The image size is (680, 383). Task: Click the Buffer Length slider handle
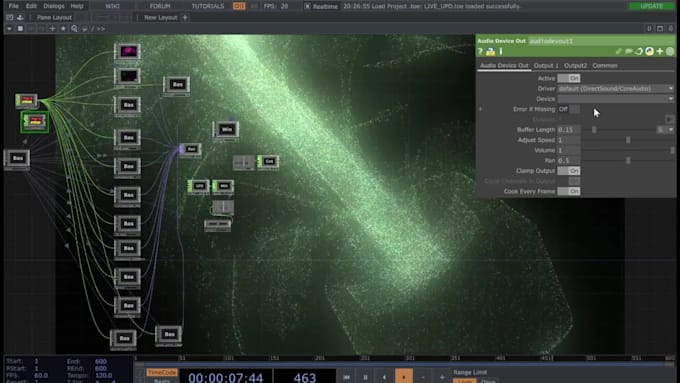tap(594, 130)
